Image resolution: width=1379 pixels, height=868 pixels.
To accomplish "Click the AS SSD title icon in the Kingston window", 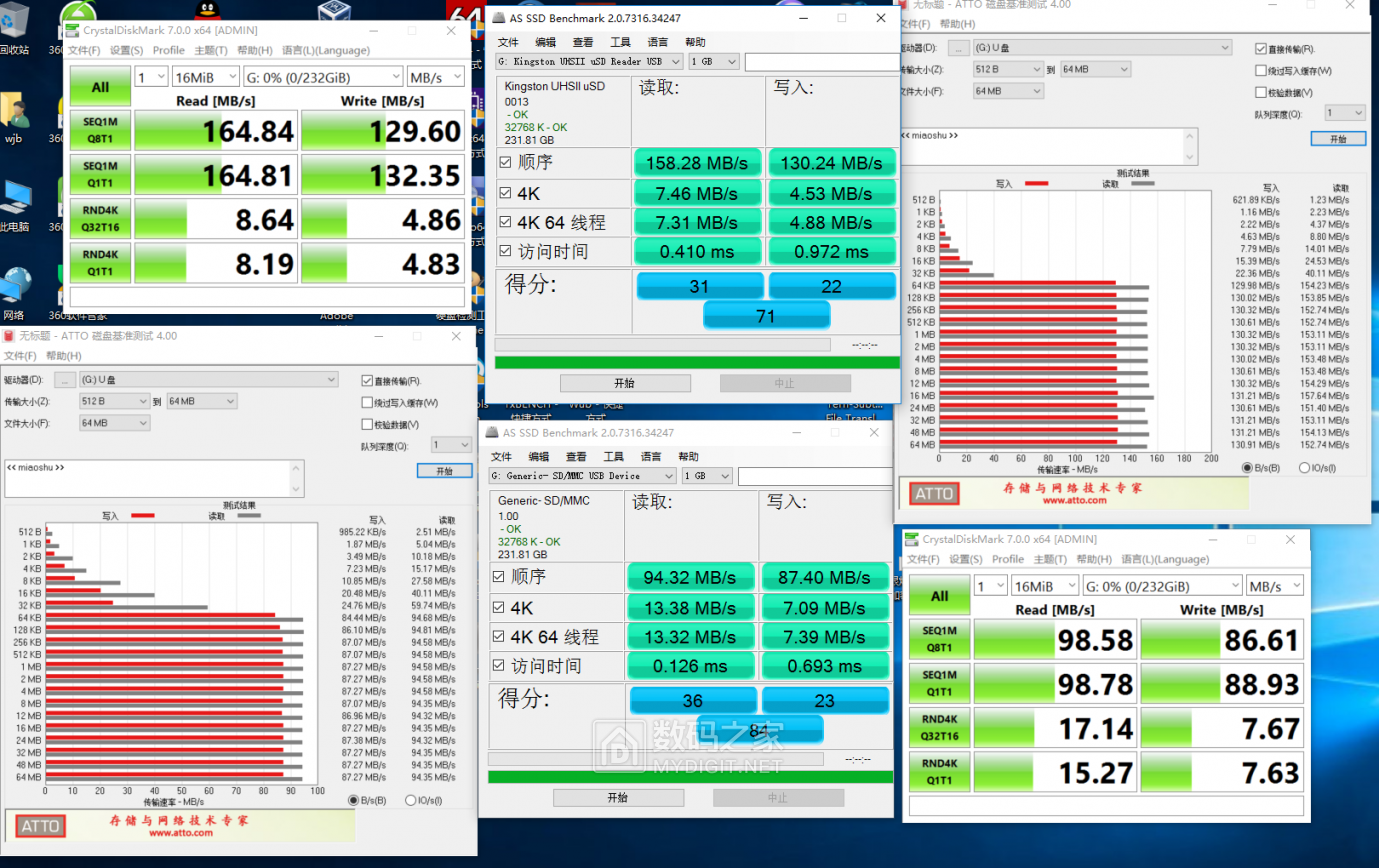I will click(x=499, y=17).
